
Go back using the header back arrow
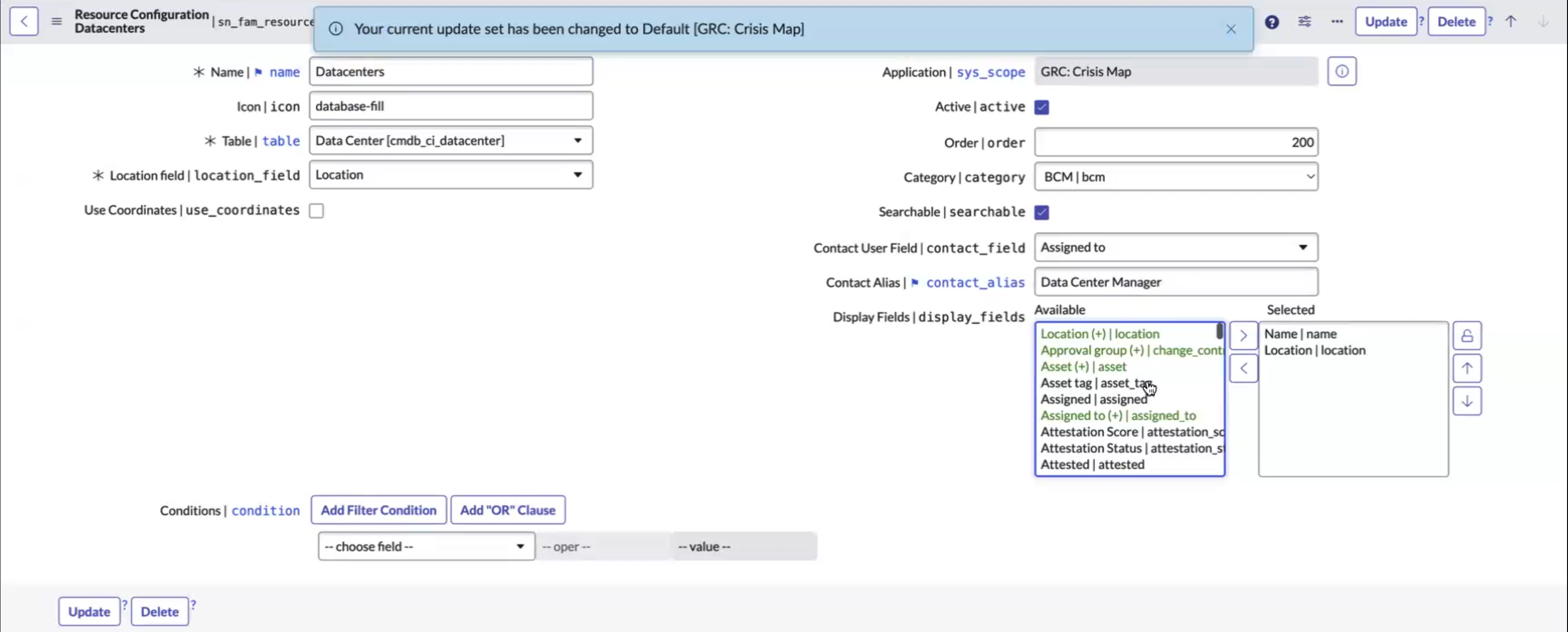[24, 22]
